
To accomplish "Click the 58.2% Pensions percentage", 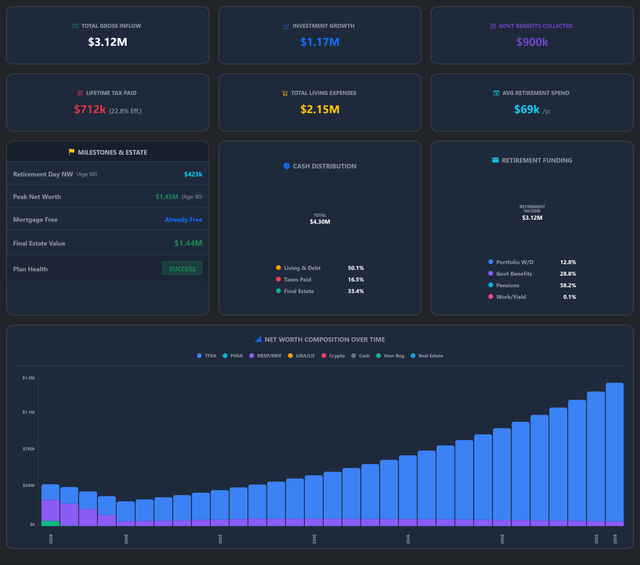I will (568, 285).
